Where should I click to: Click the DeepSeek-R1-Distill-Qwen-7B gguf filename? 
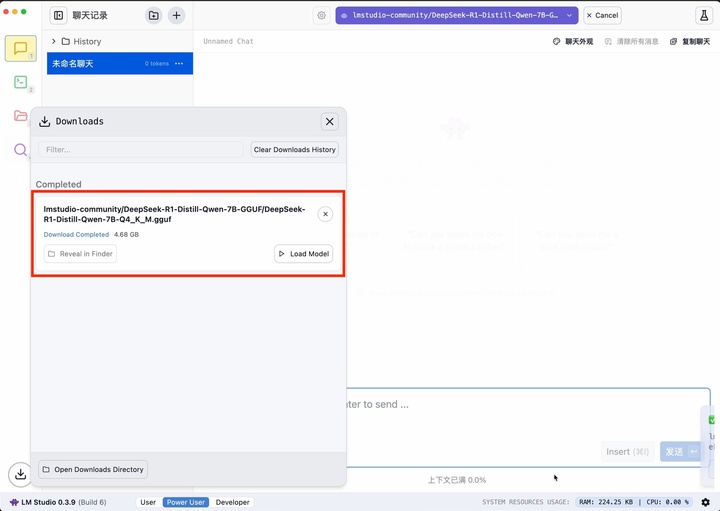174,214
